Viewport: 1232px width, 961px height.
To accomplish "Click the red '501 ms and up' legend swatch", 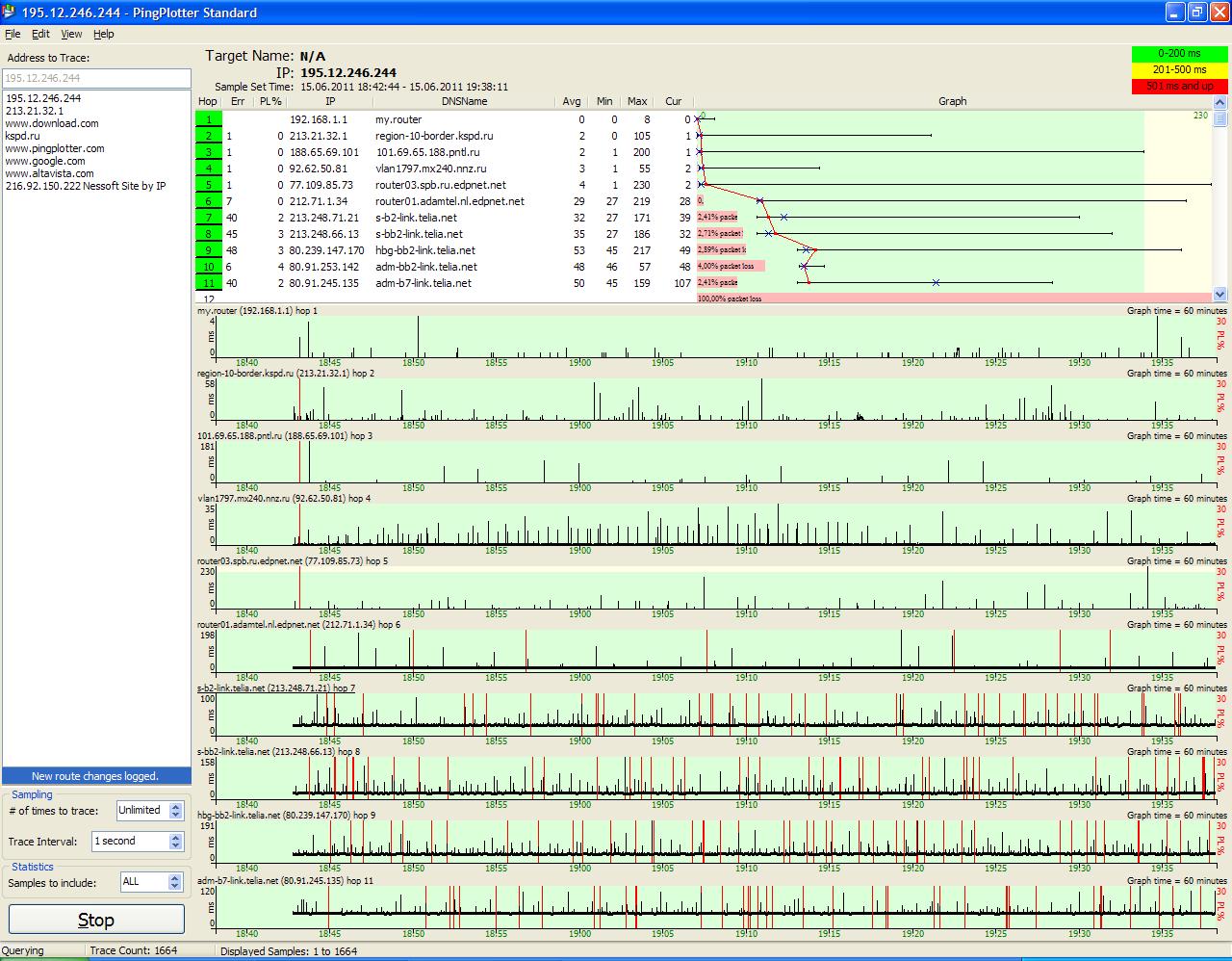I will (x=1179, y=86).
